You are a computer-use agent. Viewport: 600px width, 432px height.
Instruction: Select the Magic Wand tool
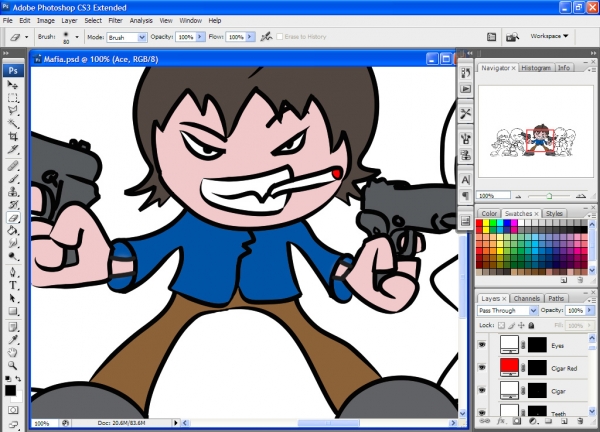click(x=13, y=123)
